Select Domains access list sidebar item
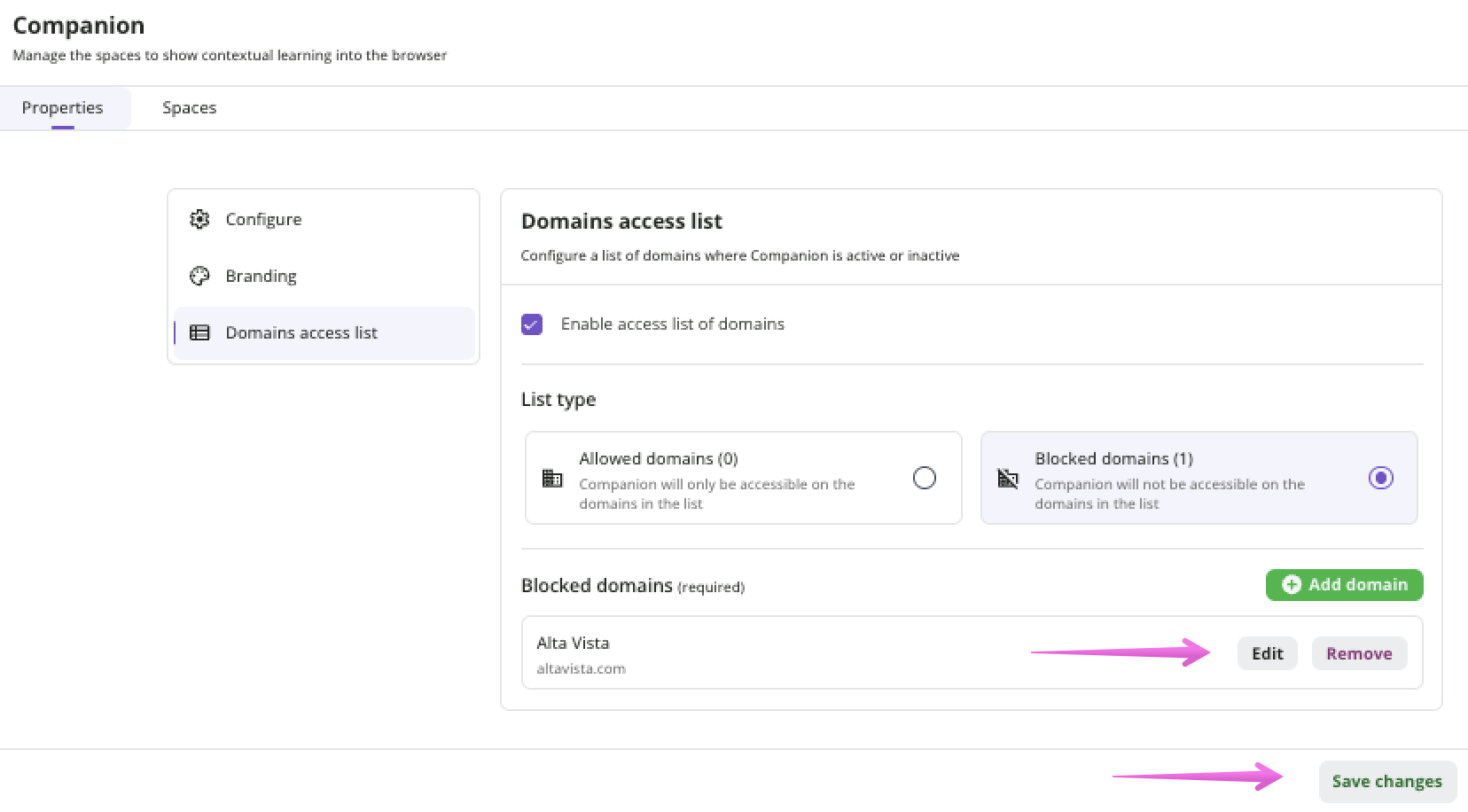Image resolution: width=1468 pixels, height=812 pixels. pyautogui.click(x=301, y=332)
